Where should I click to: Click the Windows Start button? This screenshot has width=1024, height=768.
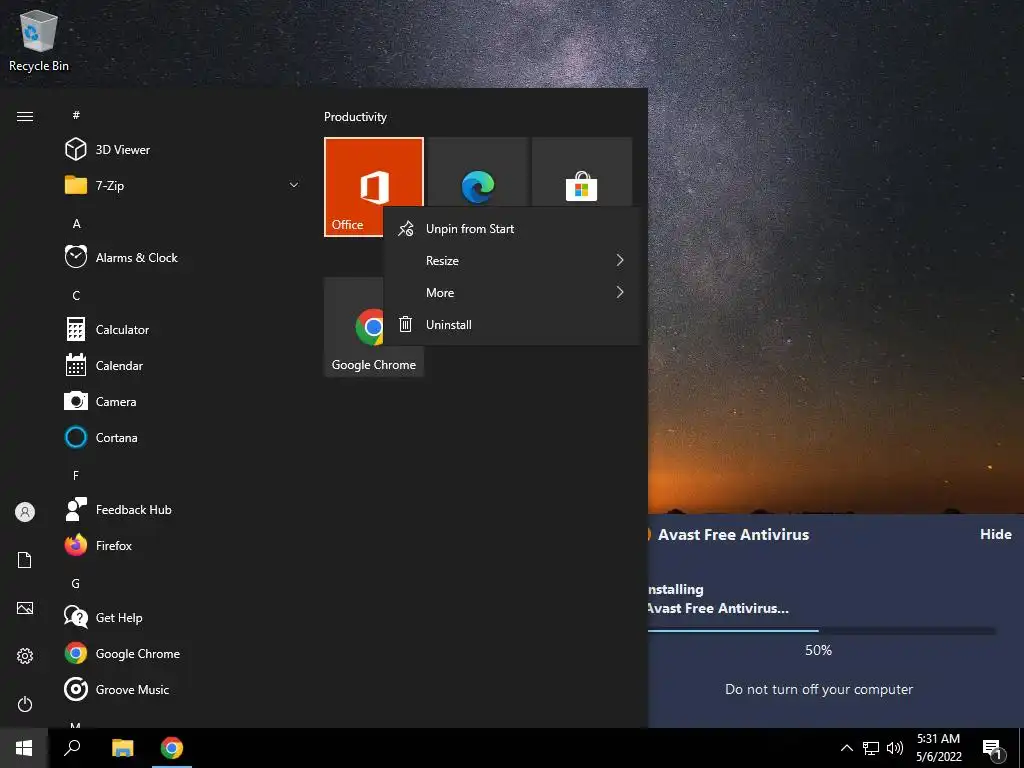24,748
